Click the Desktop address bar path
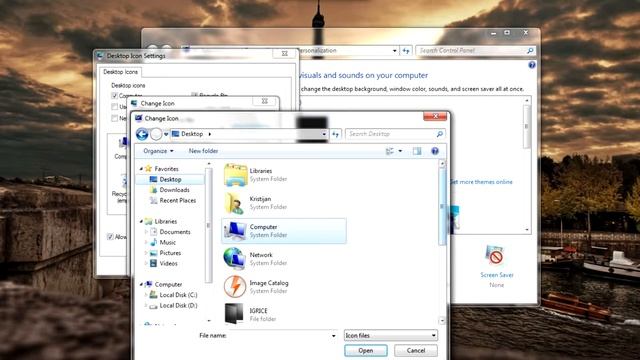Viewport: 640px width, 360px height. [x=192, y=134]
